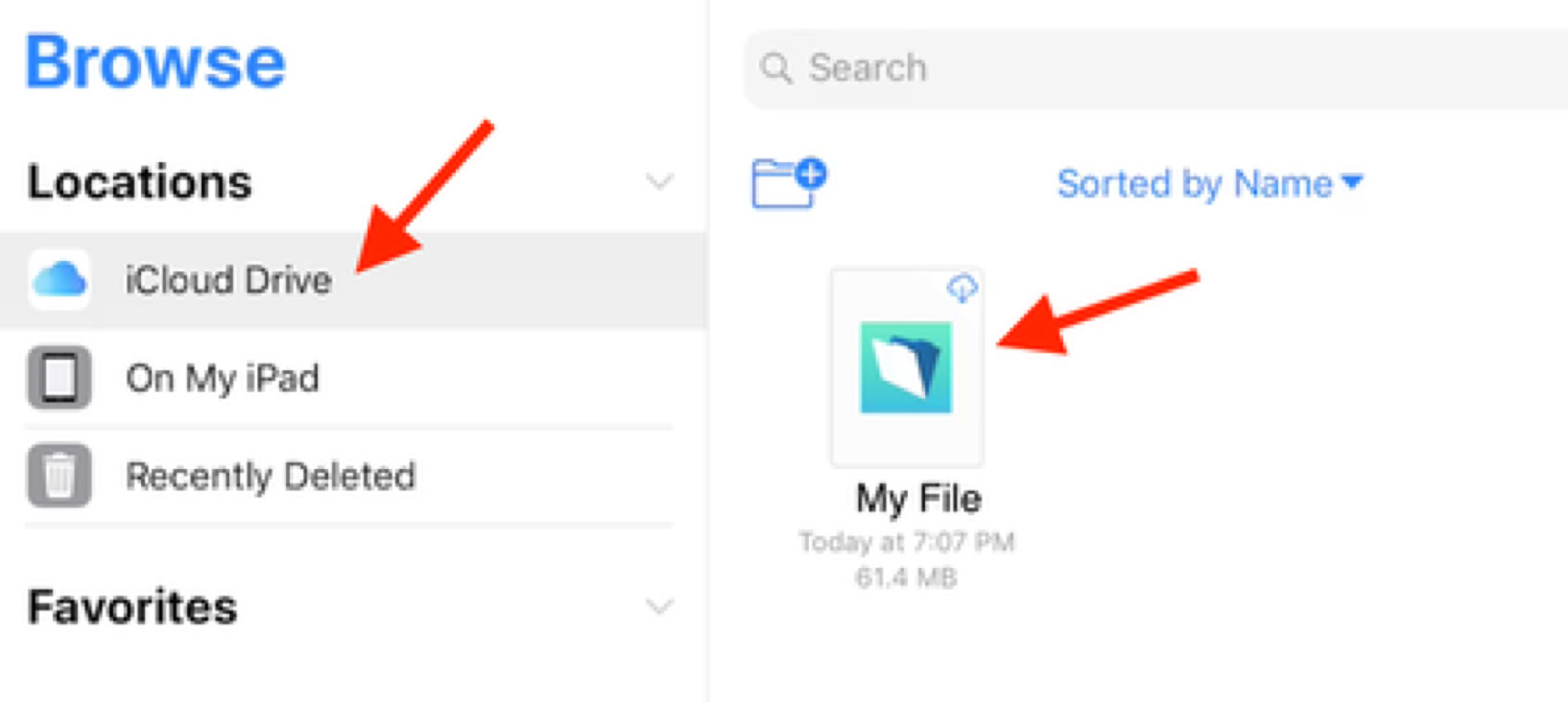Click the Locations section header
1568x702 pixels.
pyautogui.click(x=140, y=182)
